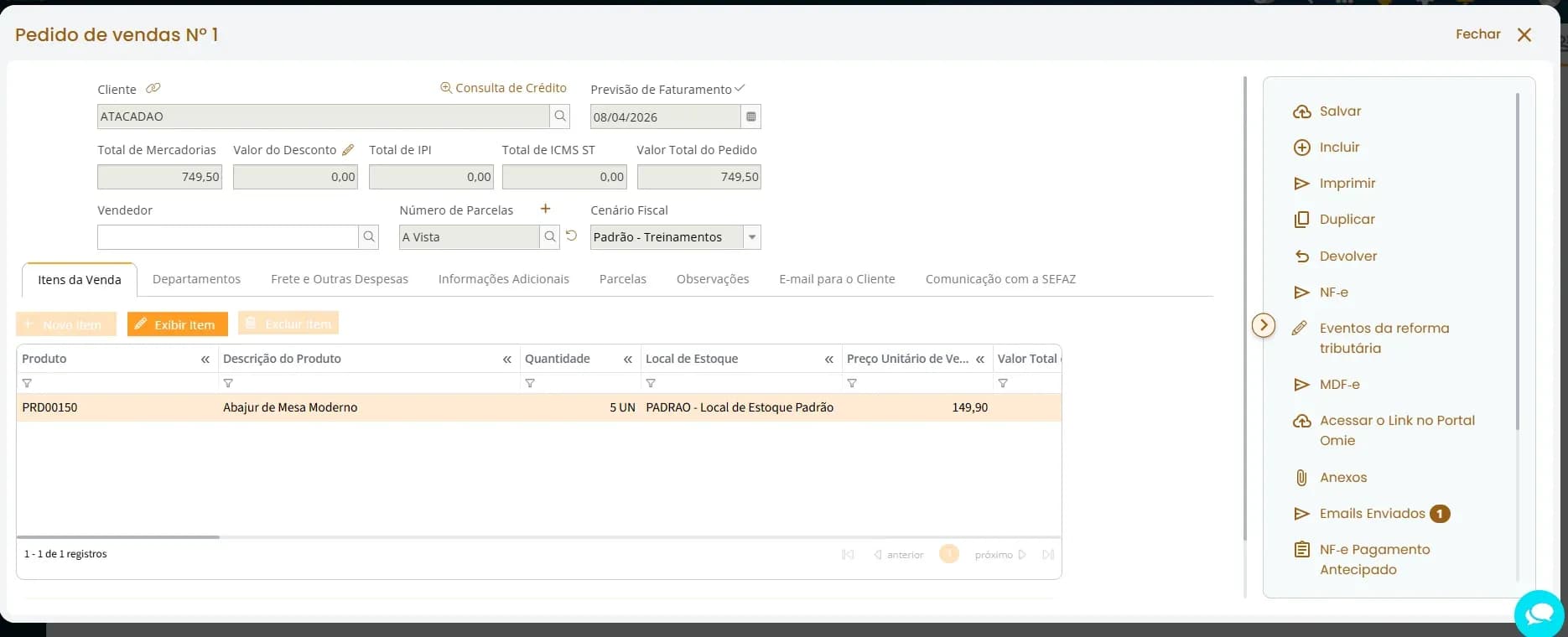
Task: Click the filter icon under Descrição do Produto
Action: click(x=228, y=383)
